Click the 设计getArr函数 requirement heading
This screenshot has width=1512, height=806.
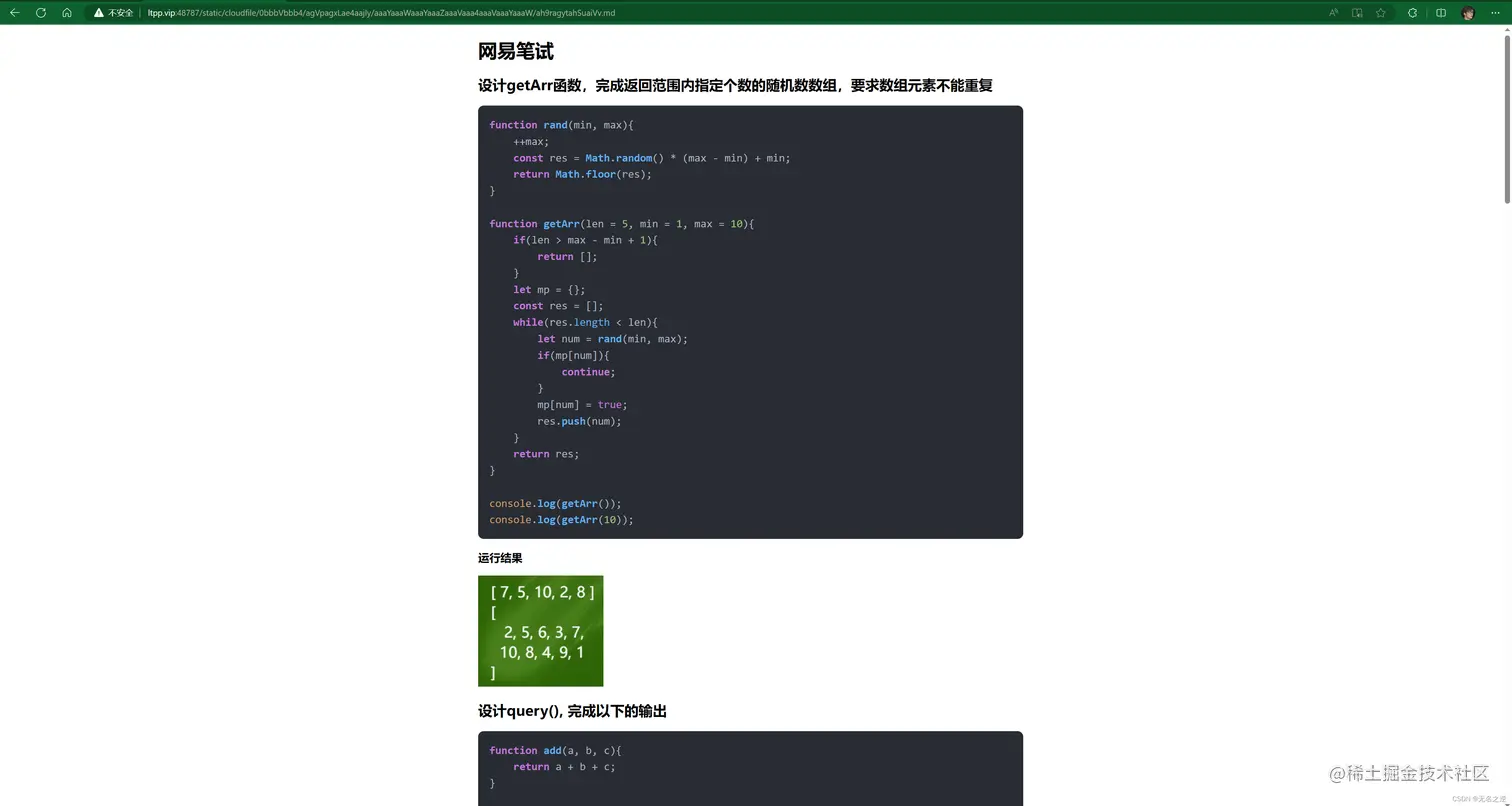click(735, 86)
